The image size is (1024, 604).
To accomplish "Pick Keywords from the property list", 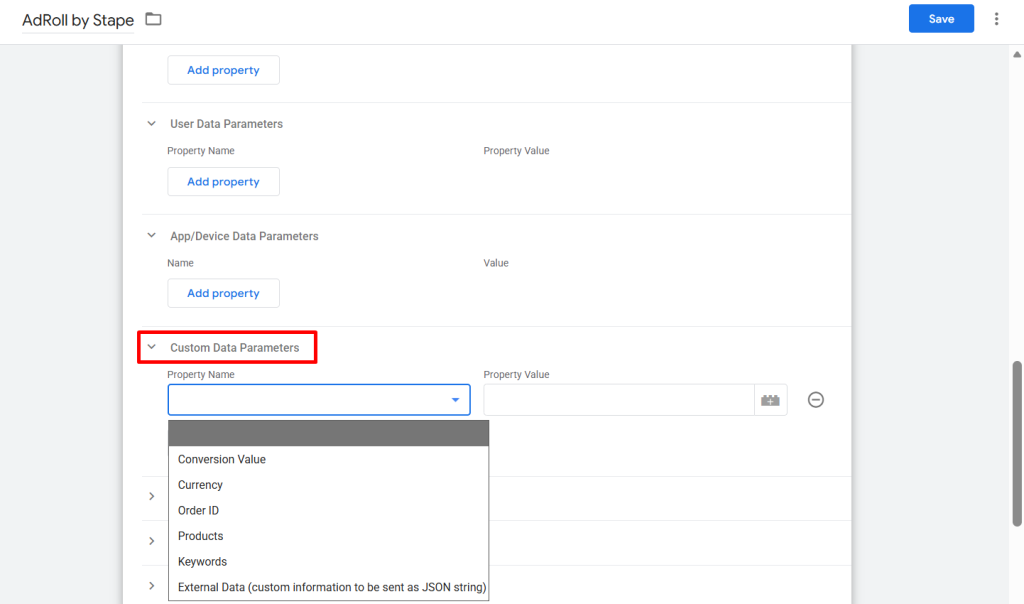I will point(202,562).
